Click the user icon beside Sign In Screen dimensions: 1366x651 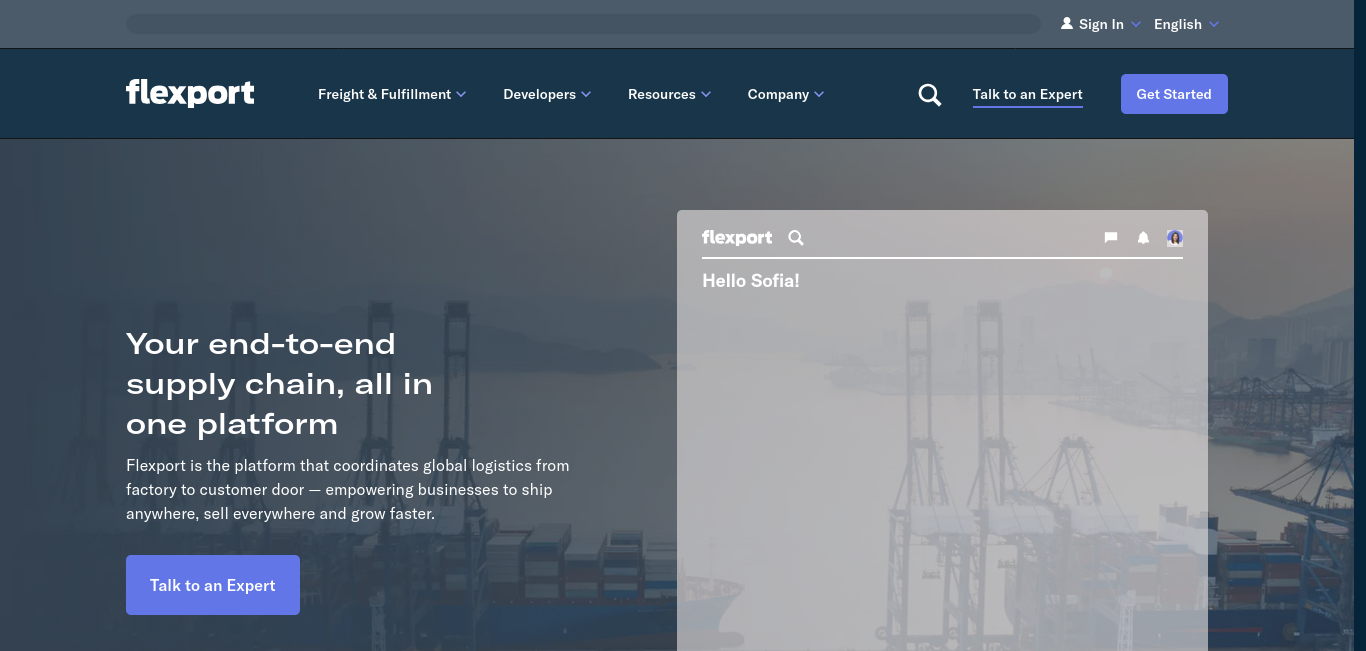[1067, 24]
